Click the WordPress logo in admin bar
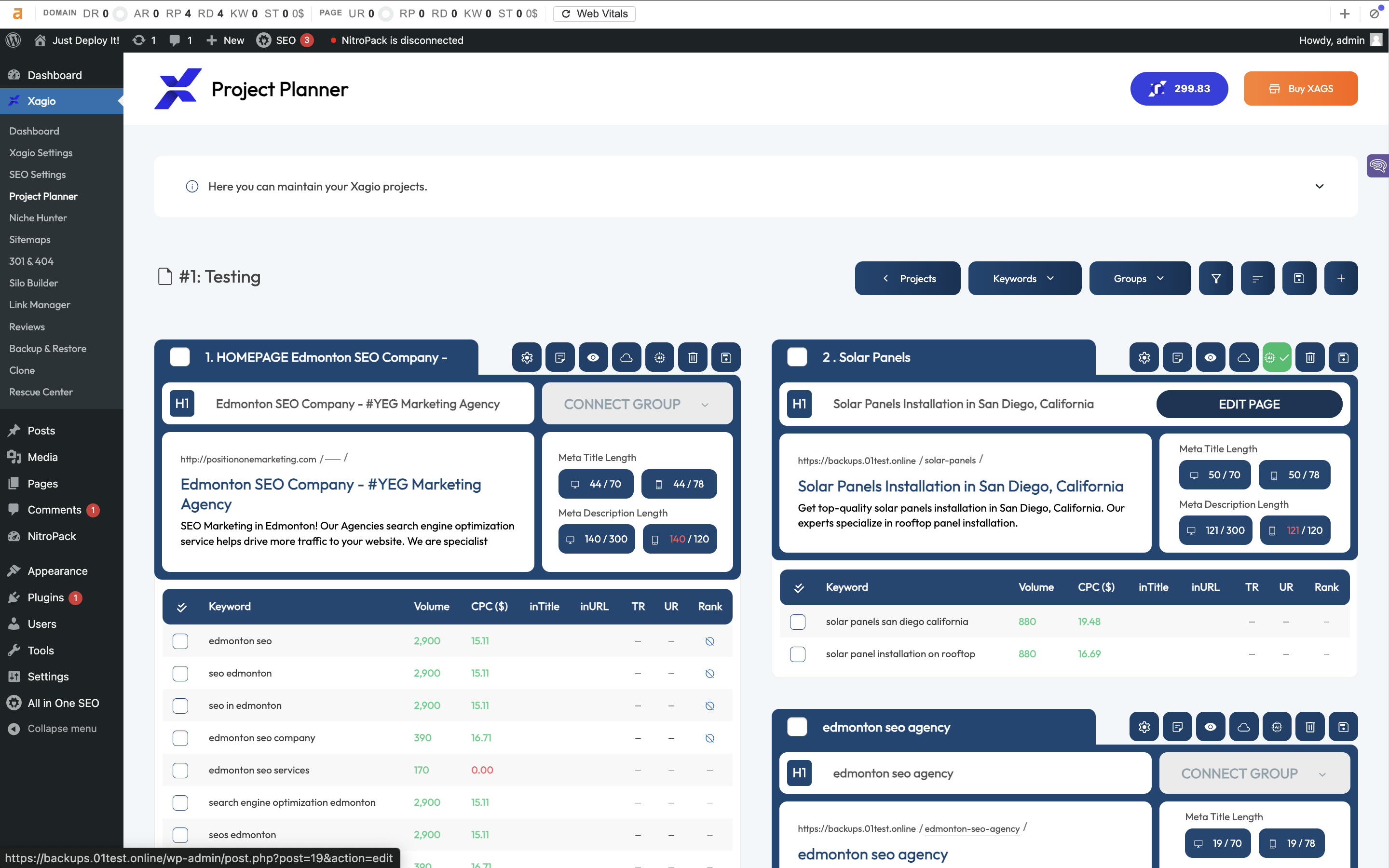The height and width of the screenshot is (868, 1389). 13,40
